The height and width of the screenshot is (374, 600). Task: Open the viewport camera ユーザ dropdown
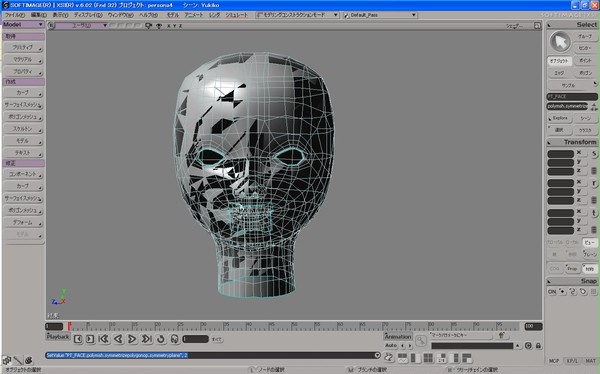point(82,26)
